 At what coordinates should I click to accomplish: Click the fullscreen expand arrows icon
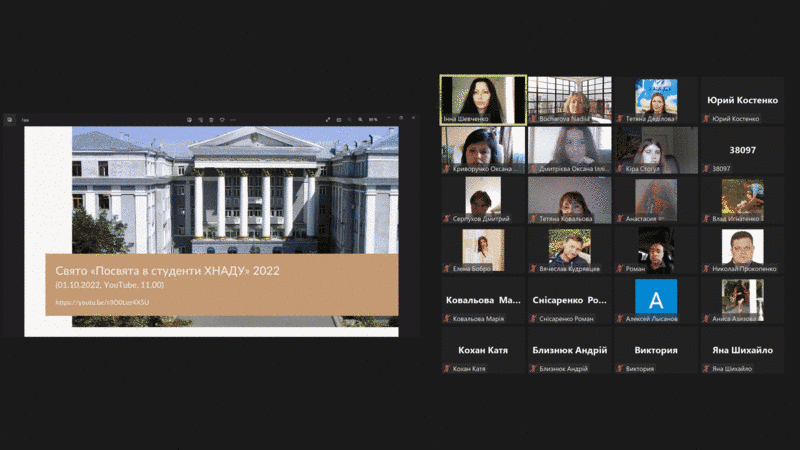click(x=328, y=119)
